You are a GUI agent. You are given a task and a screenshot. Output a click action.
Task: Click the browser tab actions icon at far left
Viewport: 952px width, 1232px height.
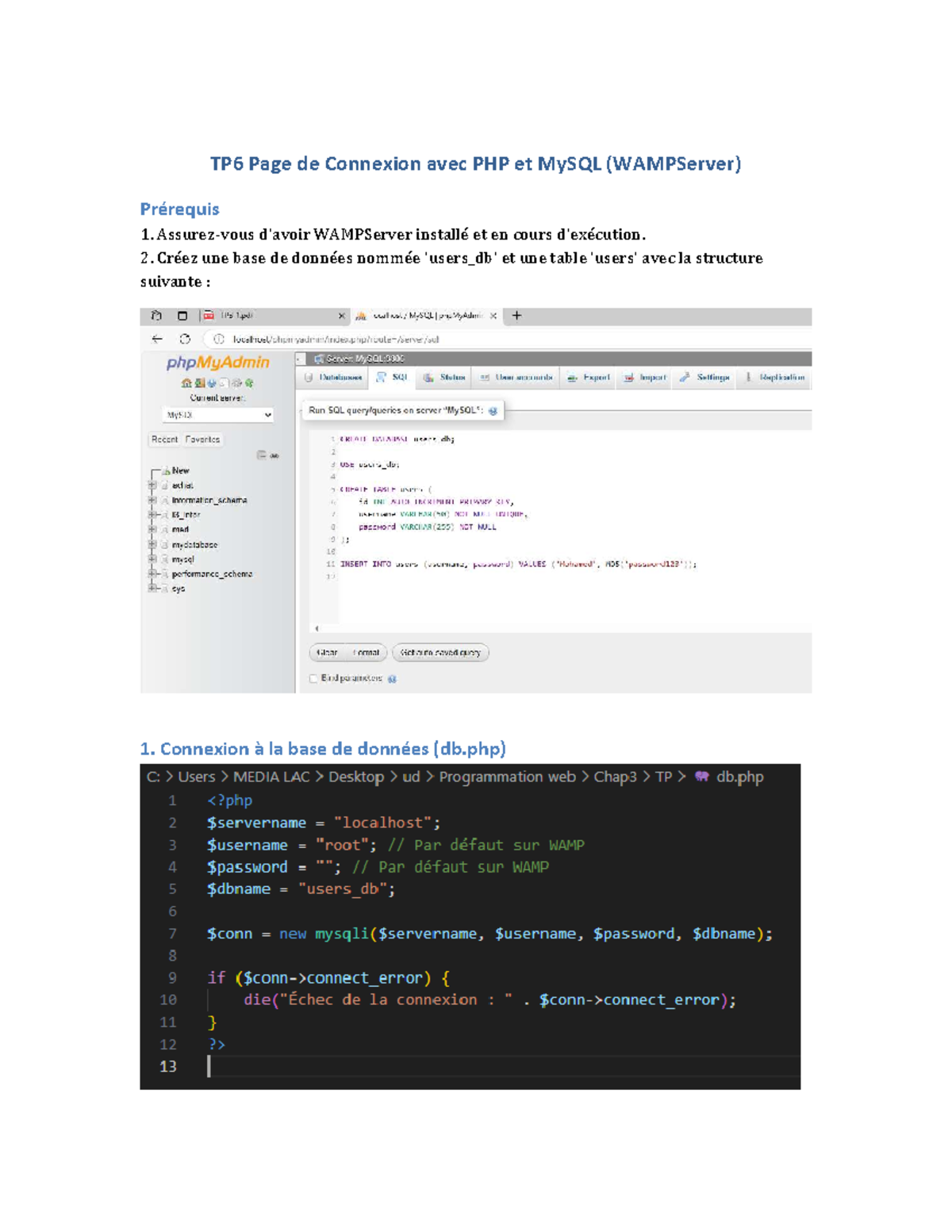(156, 316)
